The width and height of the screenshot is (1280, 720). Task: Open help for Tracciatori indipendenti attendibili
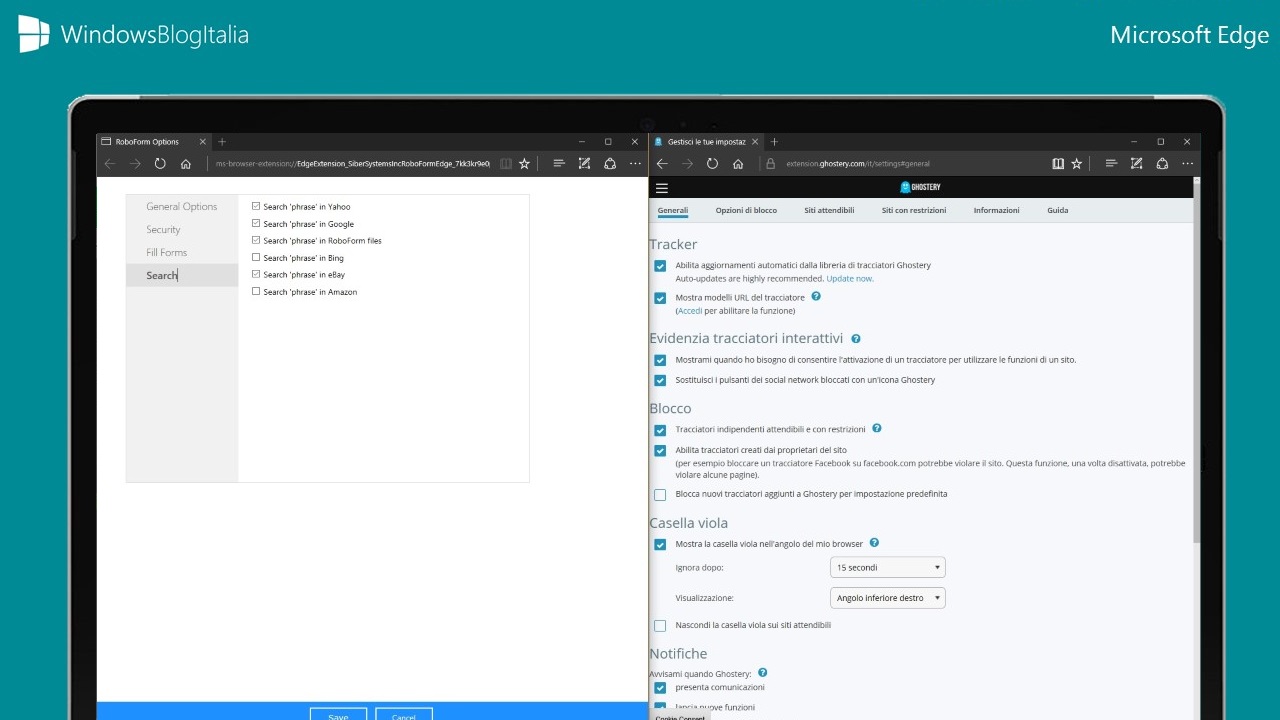pos(877,428)
